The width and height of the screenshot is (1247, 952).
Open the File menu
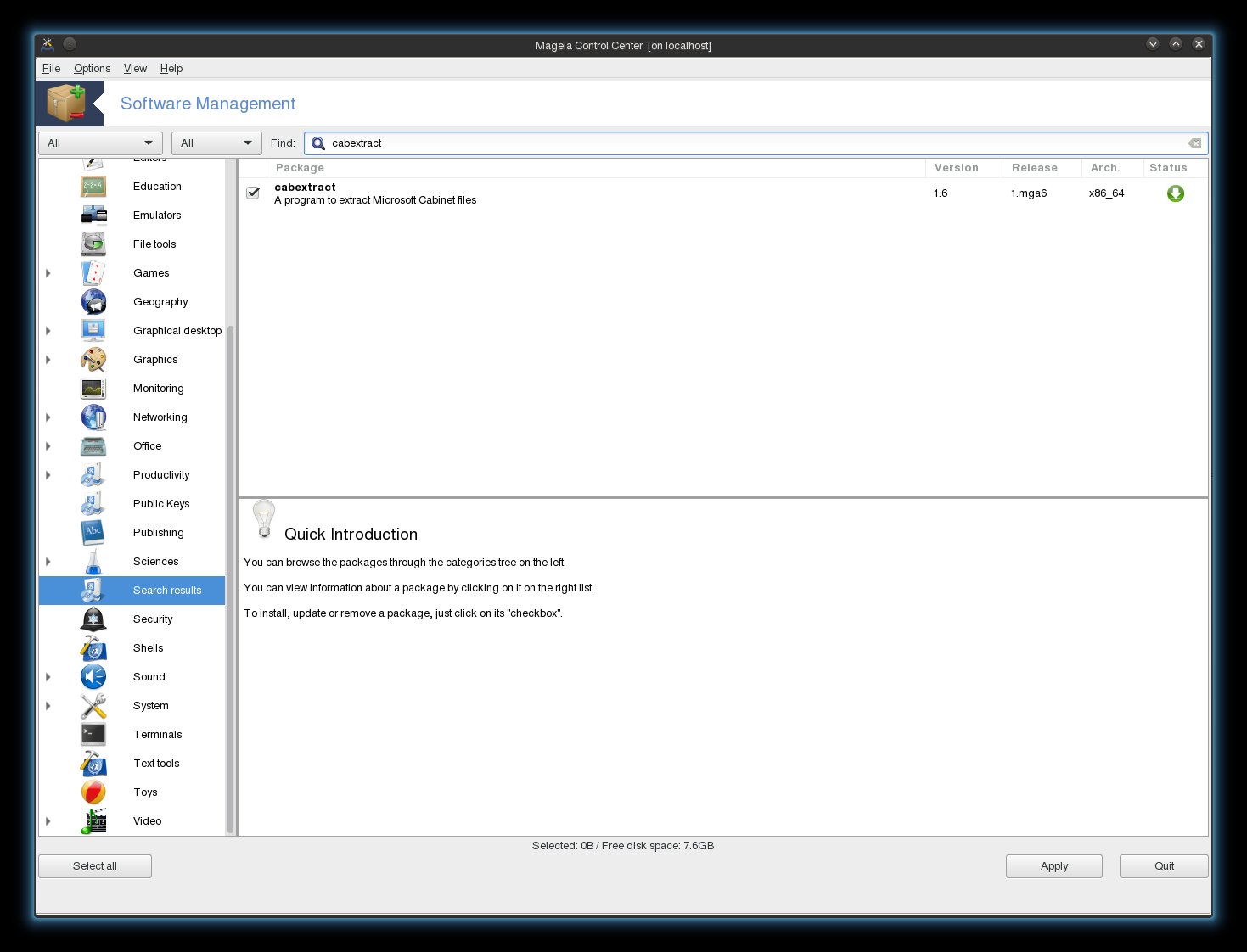point(51,69)
